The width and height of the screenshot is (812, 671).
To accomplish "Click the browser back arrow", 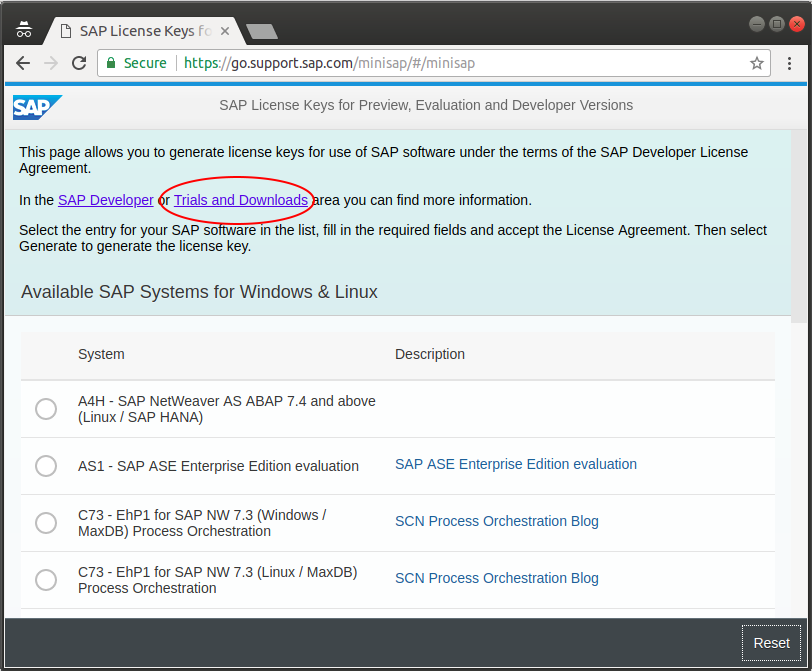I will point(23,63).
